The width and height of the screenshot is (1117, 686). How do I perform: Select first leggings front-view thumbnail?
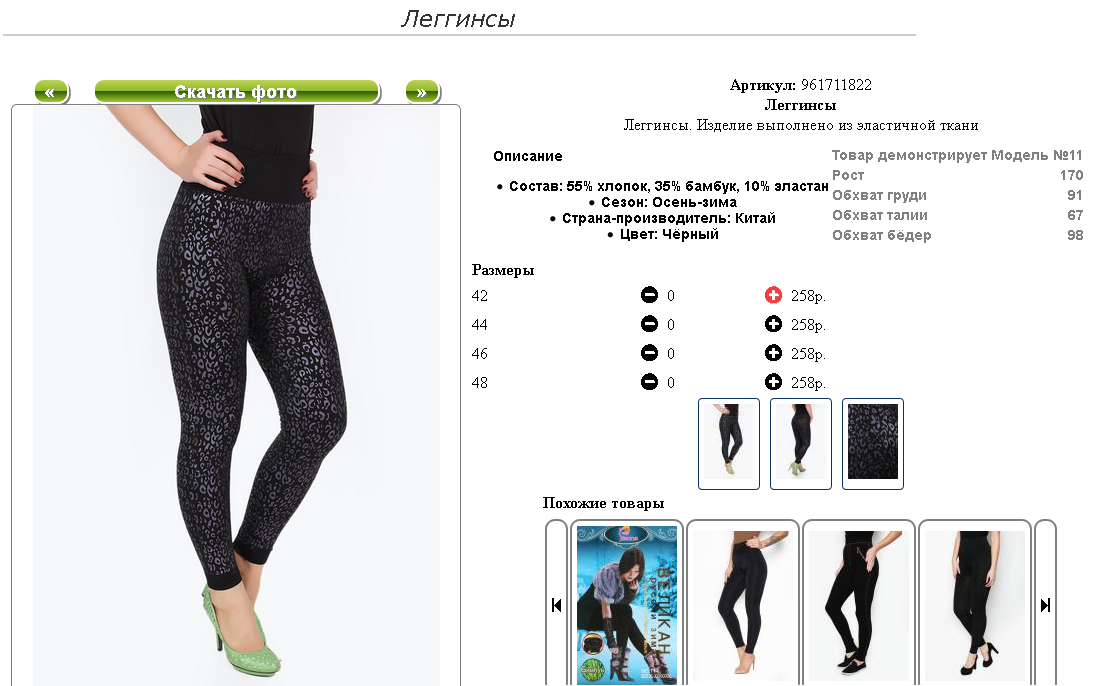pyautogui.click(x=729, y=444)
